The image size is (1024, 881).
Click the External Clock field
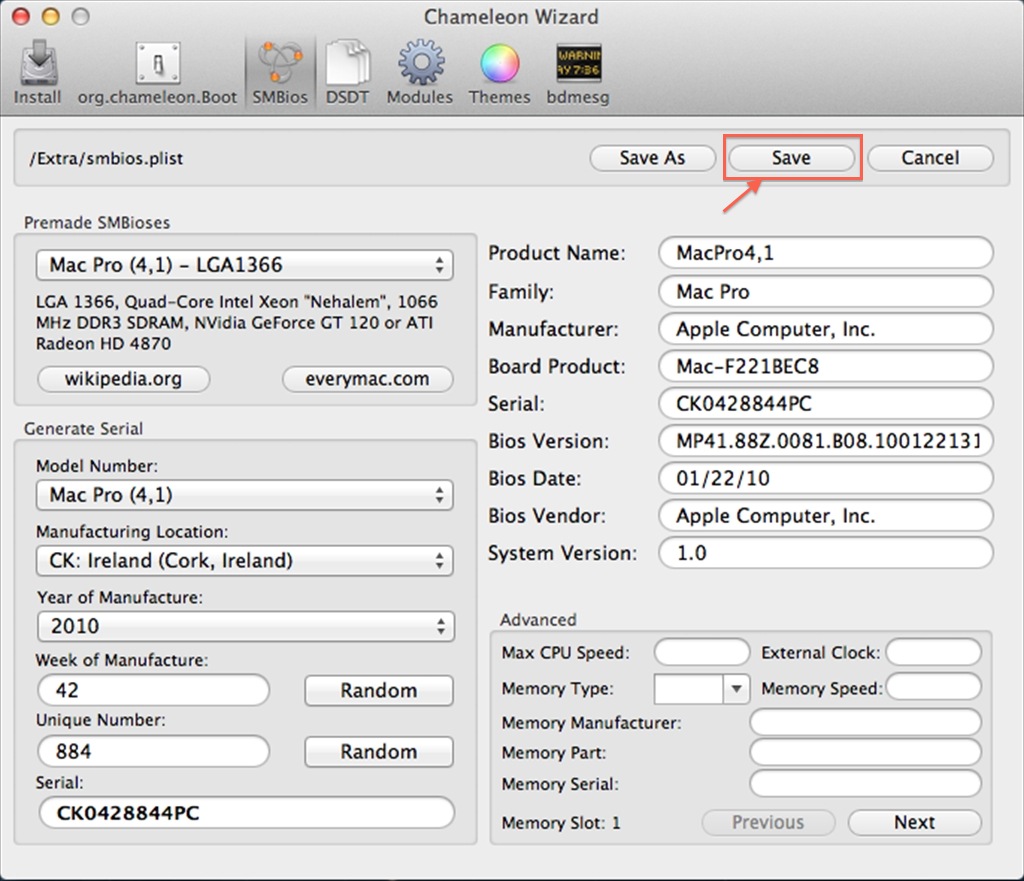click(x=934, y=652)
